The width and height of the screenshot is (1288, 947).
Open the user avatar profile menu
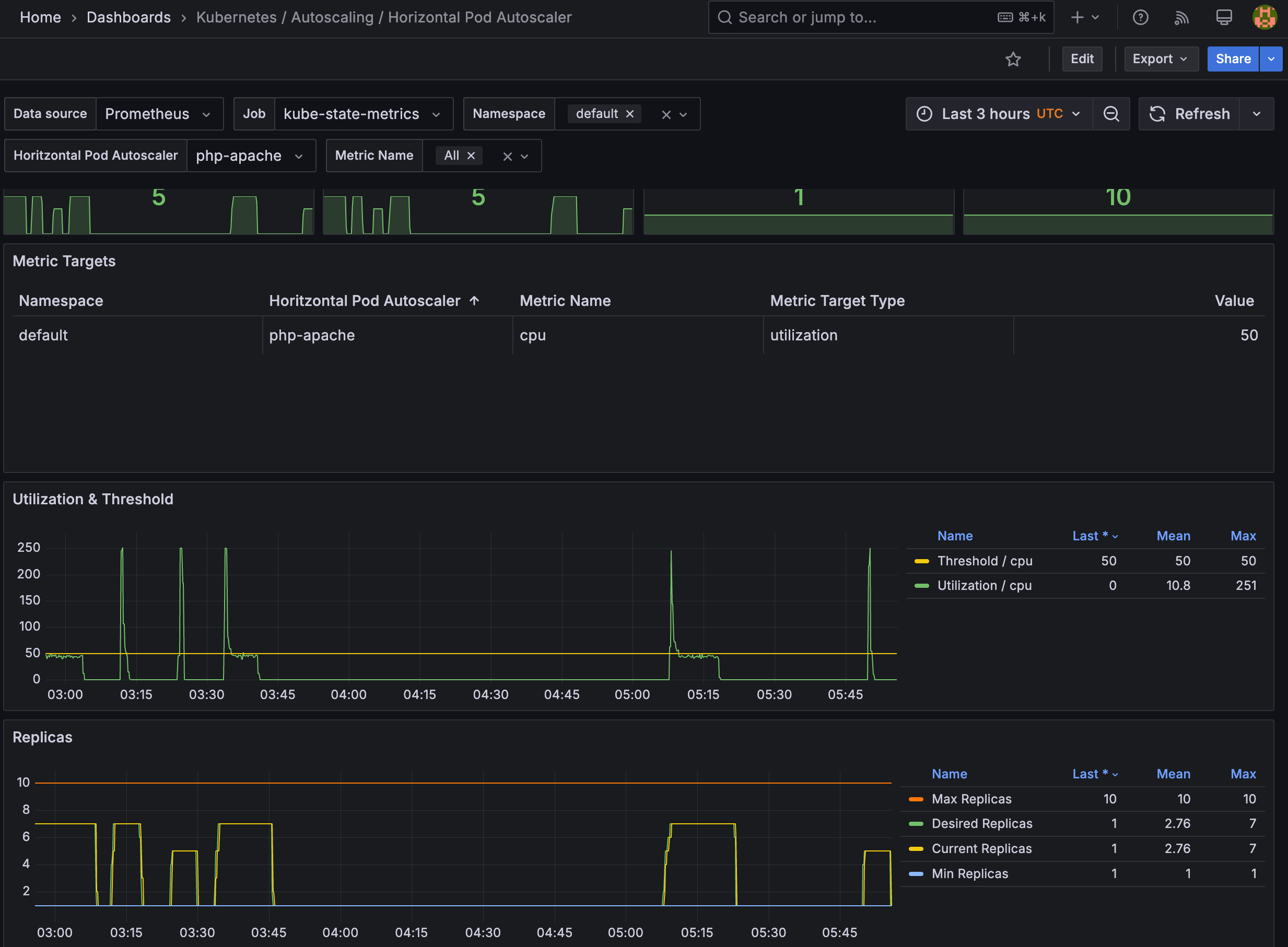tap(1264, 17)
